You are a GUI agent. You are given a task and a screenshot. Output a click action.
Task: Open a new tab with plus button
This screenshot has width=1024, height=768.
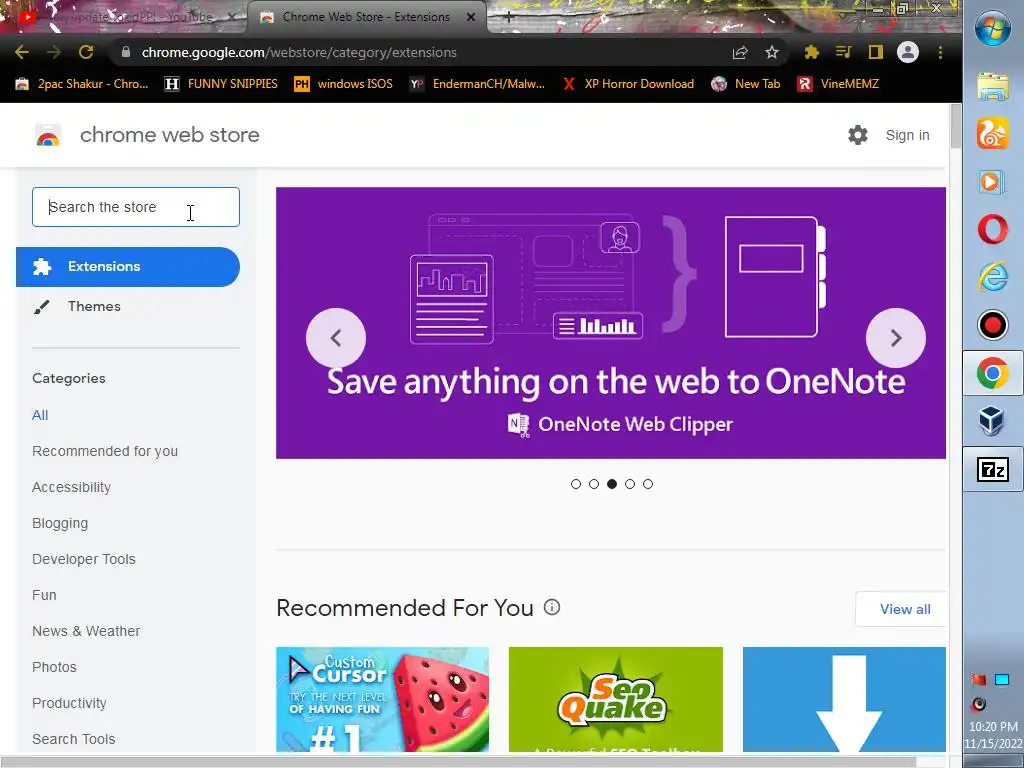coord(509,18)
